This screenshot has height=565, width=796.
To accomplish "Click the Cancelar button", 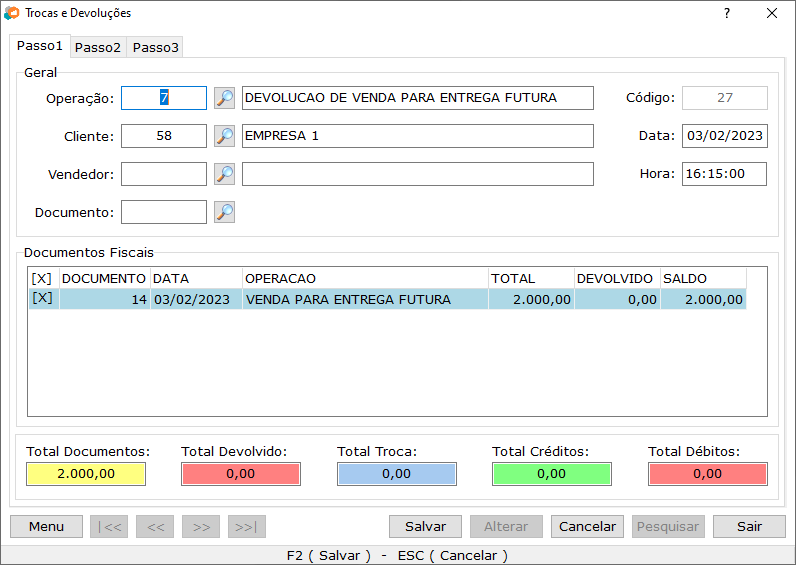I will tap(587, 526).
